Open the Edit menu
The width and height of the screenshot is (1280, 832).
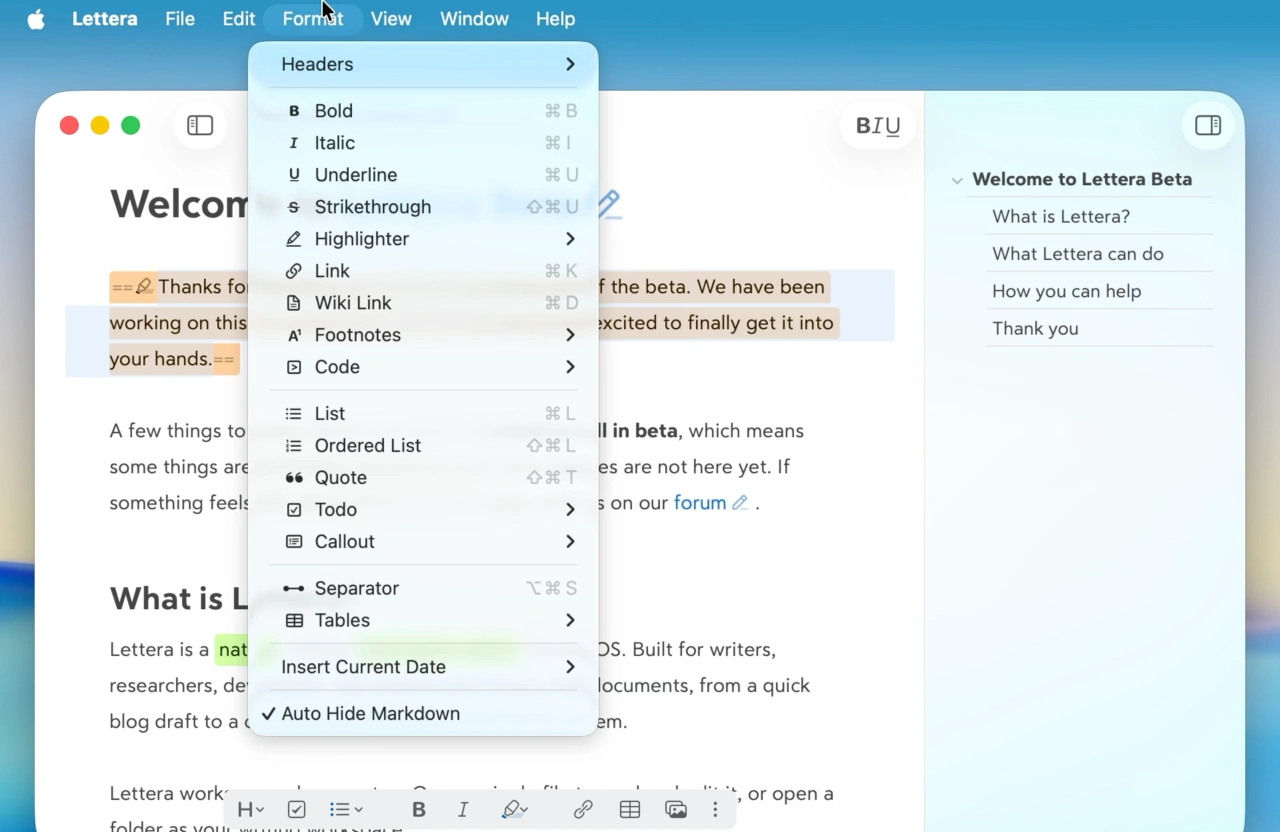239,19
